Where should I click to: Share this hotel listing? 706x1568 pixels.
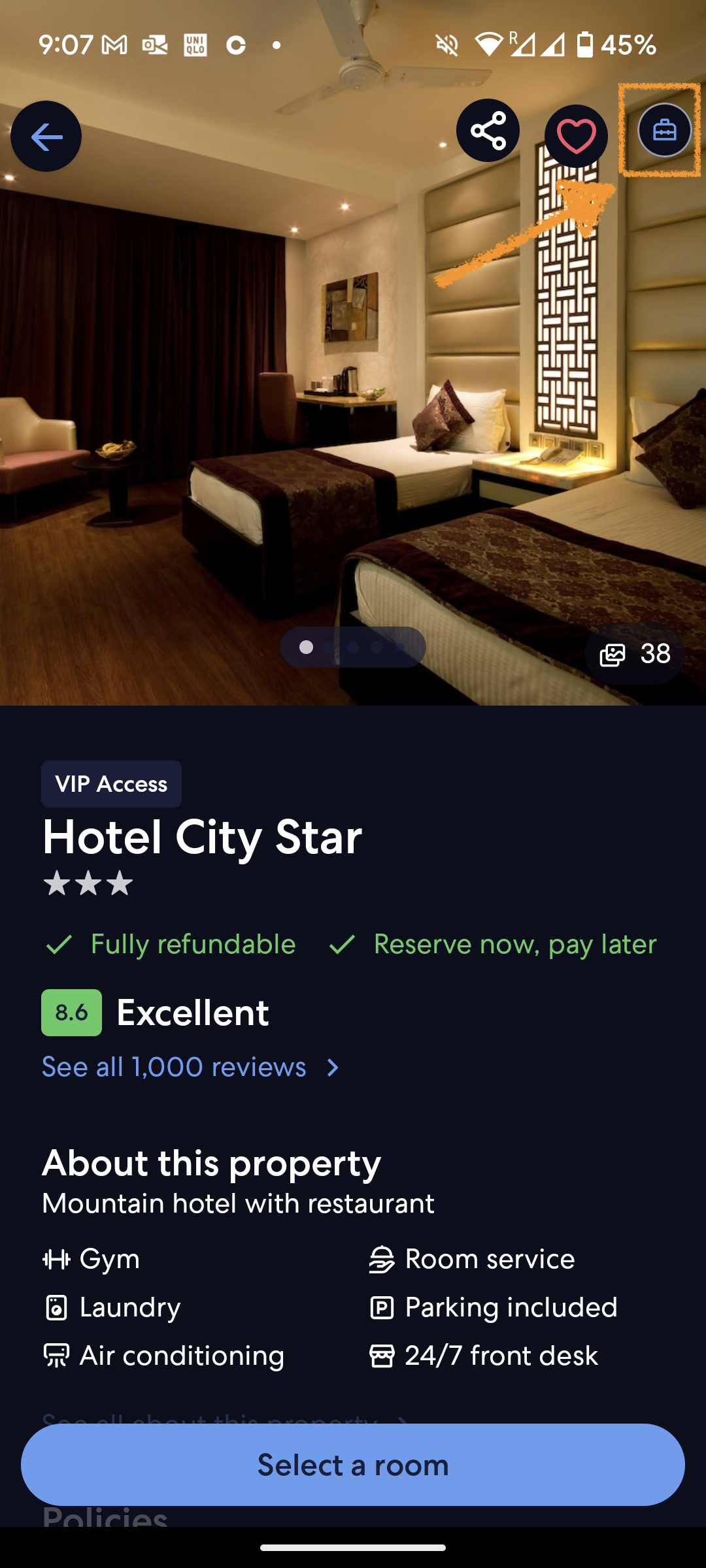pos(488,131)
